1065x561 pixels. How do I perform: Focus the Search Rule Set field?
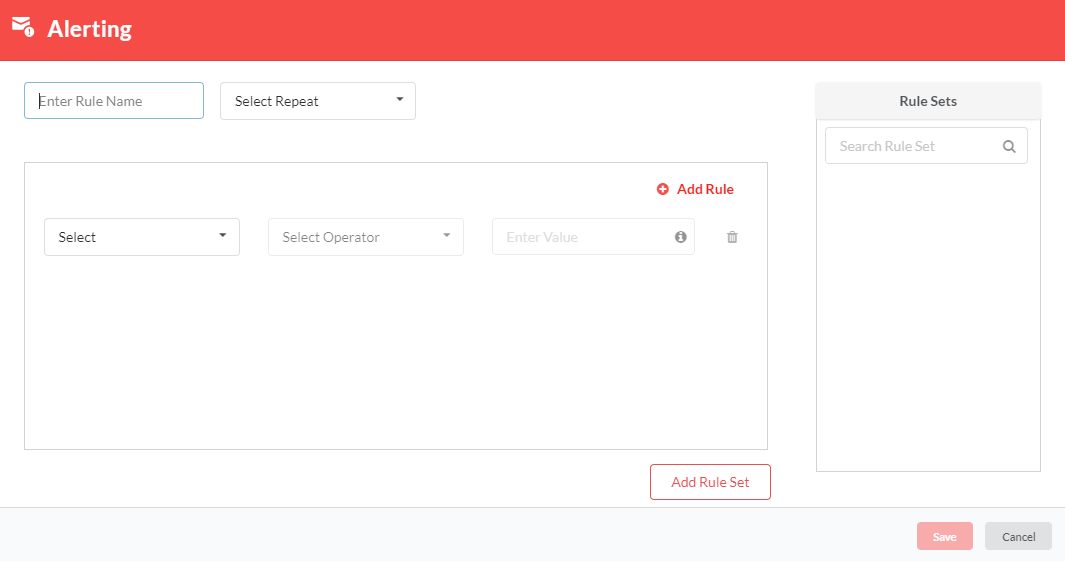(x=926, y=146)
